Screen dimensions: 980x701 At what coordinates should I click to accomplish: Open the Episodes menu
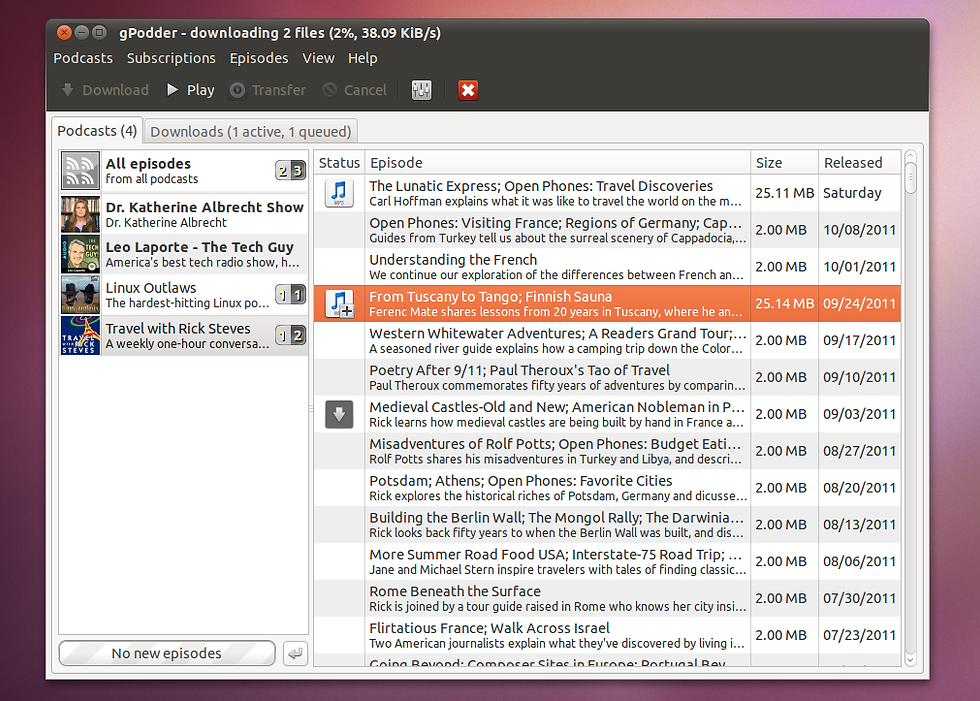[x=259, y=58]
